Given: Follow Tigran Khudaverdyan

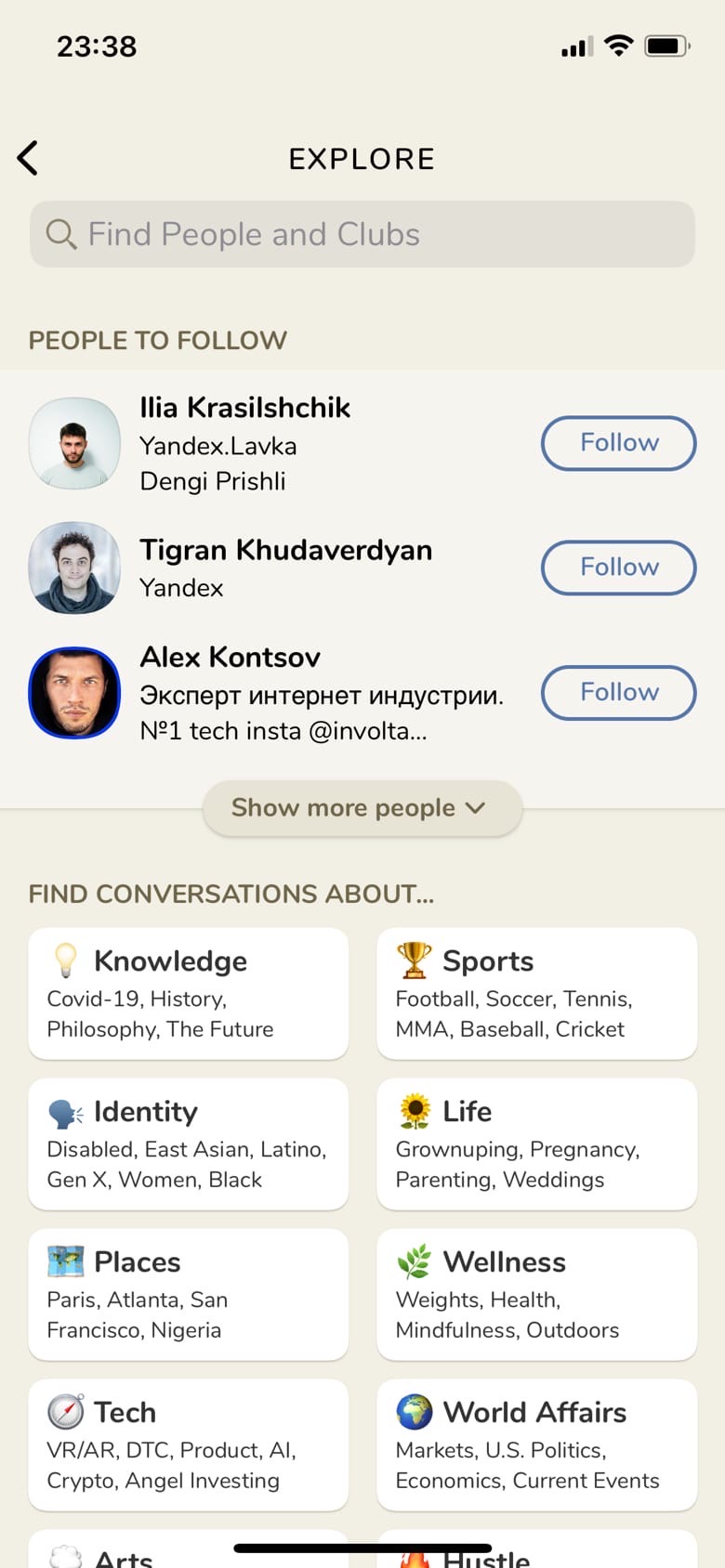Looking at the screenshot, I should [x=618, y=568].
